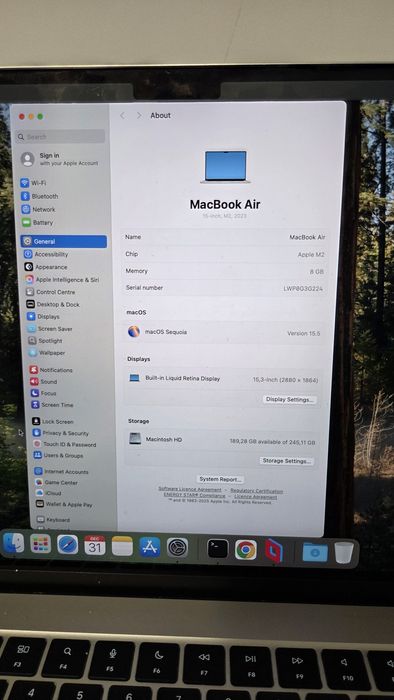Image resolution: width=394 pixels, height=700 pixels.
Task: Open Launchpad from the Dock
Action: 41,544
